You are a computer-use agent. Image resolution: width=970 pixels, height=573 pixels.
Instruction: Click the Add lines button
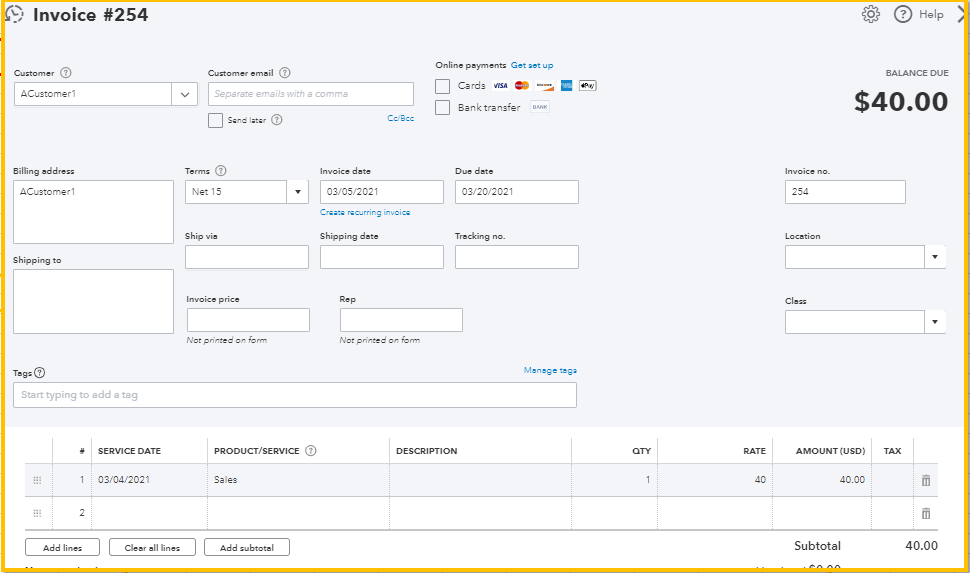[62, 548]
